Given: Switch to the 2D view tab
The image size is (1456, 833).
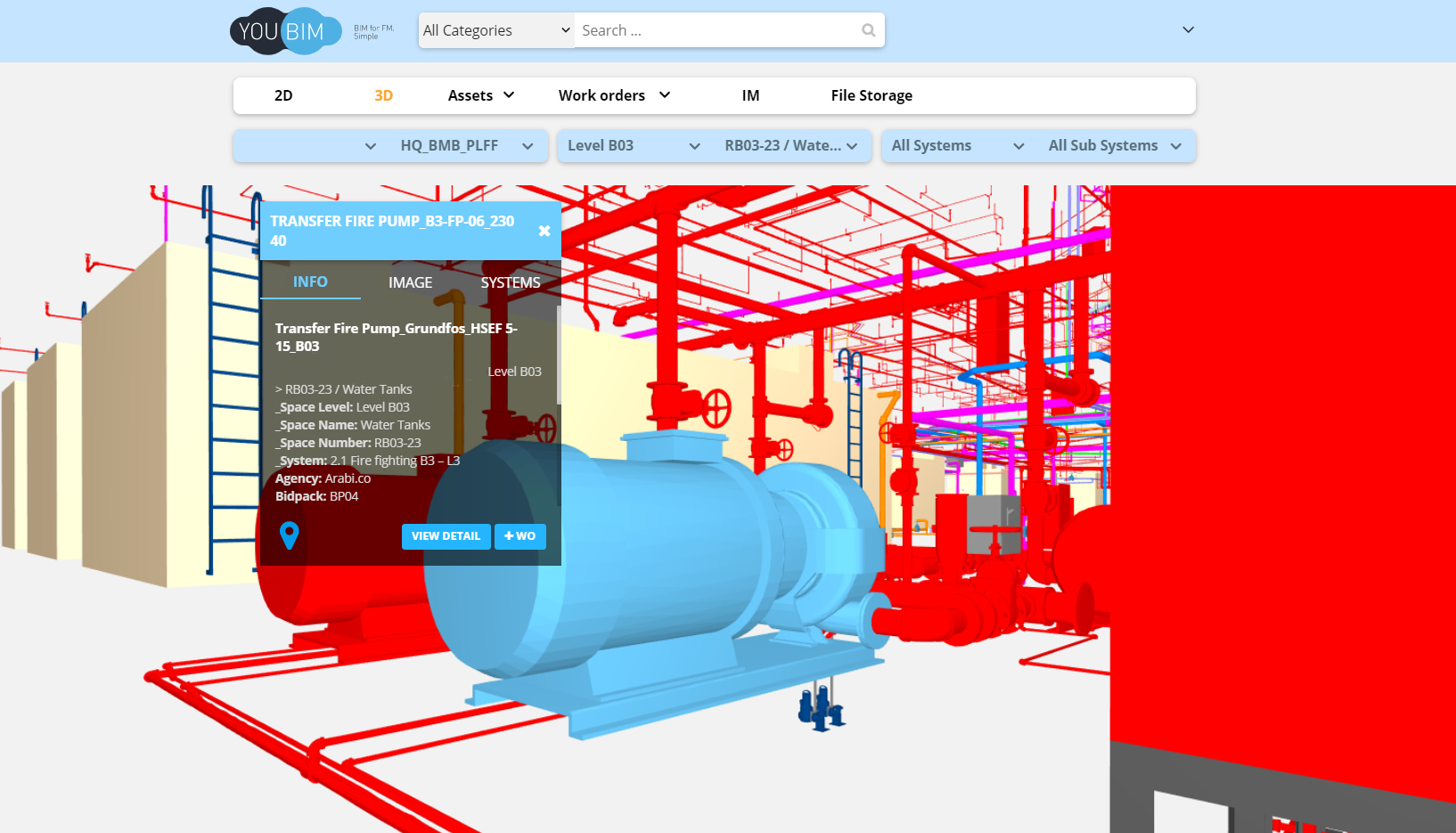Looking at the screenshot, I should [283, 95].
